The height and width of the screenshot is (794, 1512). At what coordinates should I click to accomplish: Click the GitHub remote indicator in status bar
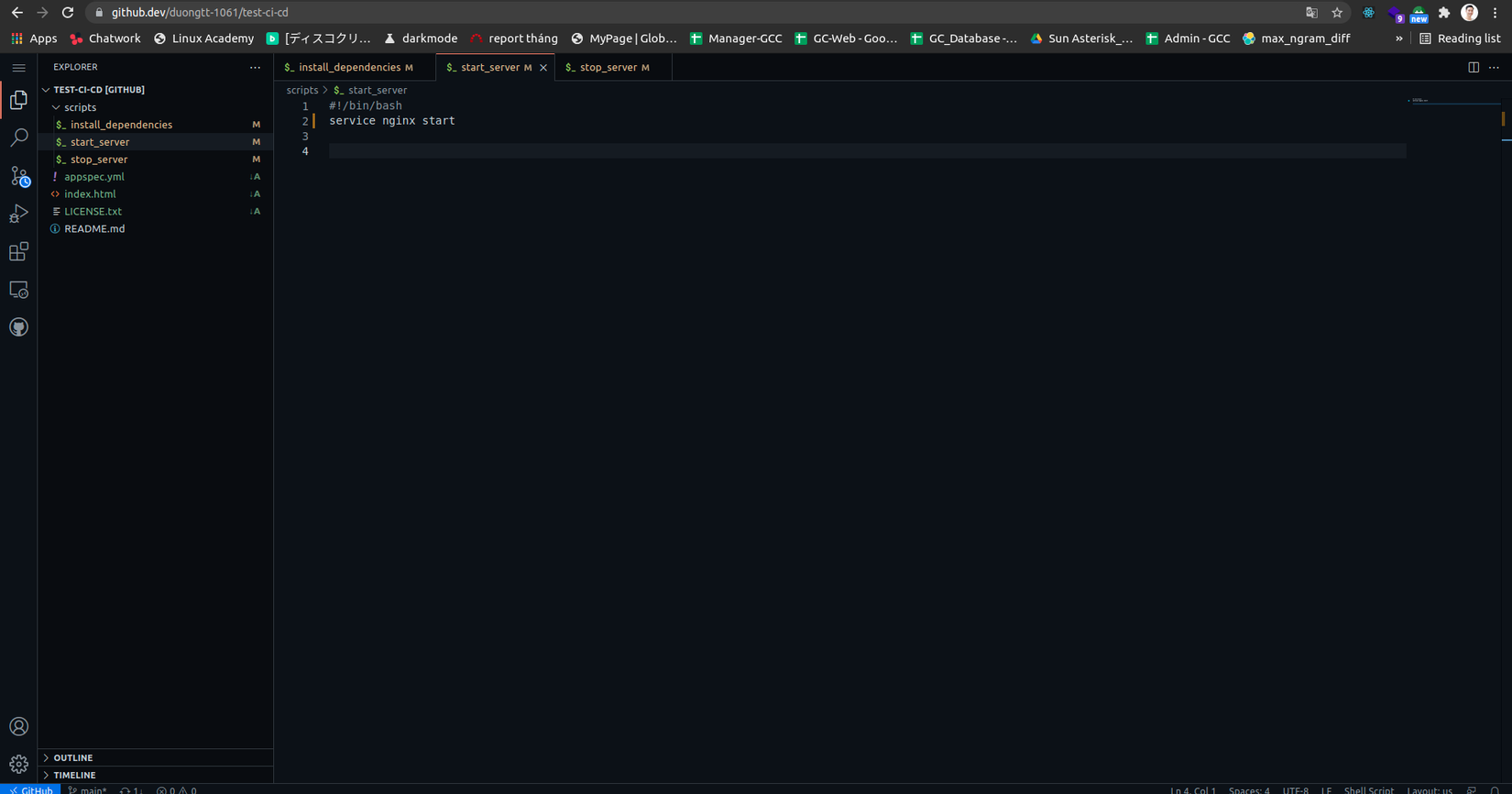pos(30,788)
